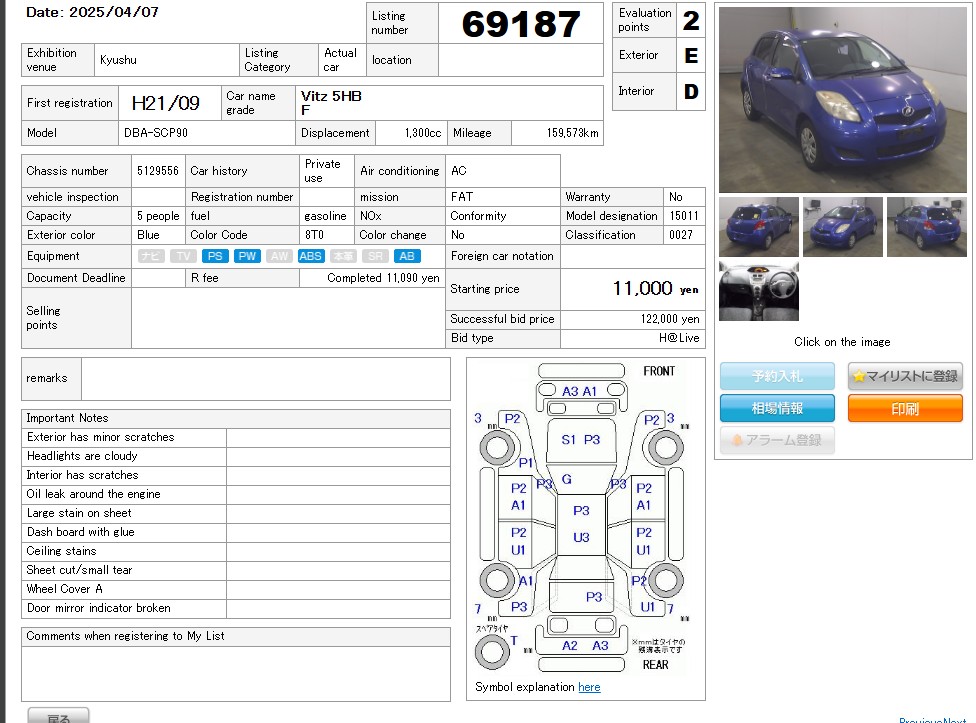Click the greyed TV equipment badge
This screenshot has width=976, height=723.
(183, 256)
